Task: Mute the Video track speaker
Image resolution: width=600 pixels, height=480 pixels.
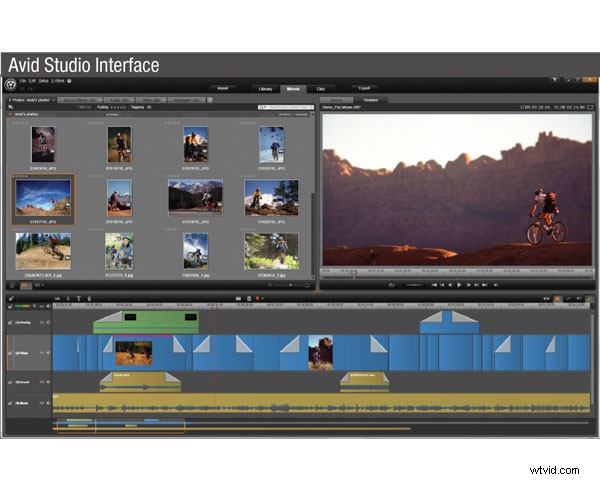Action: (48, 353)
